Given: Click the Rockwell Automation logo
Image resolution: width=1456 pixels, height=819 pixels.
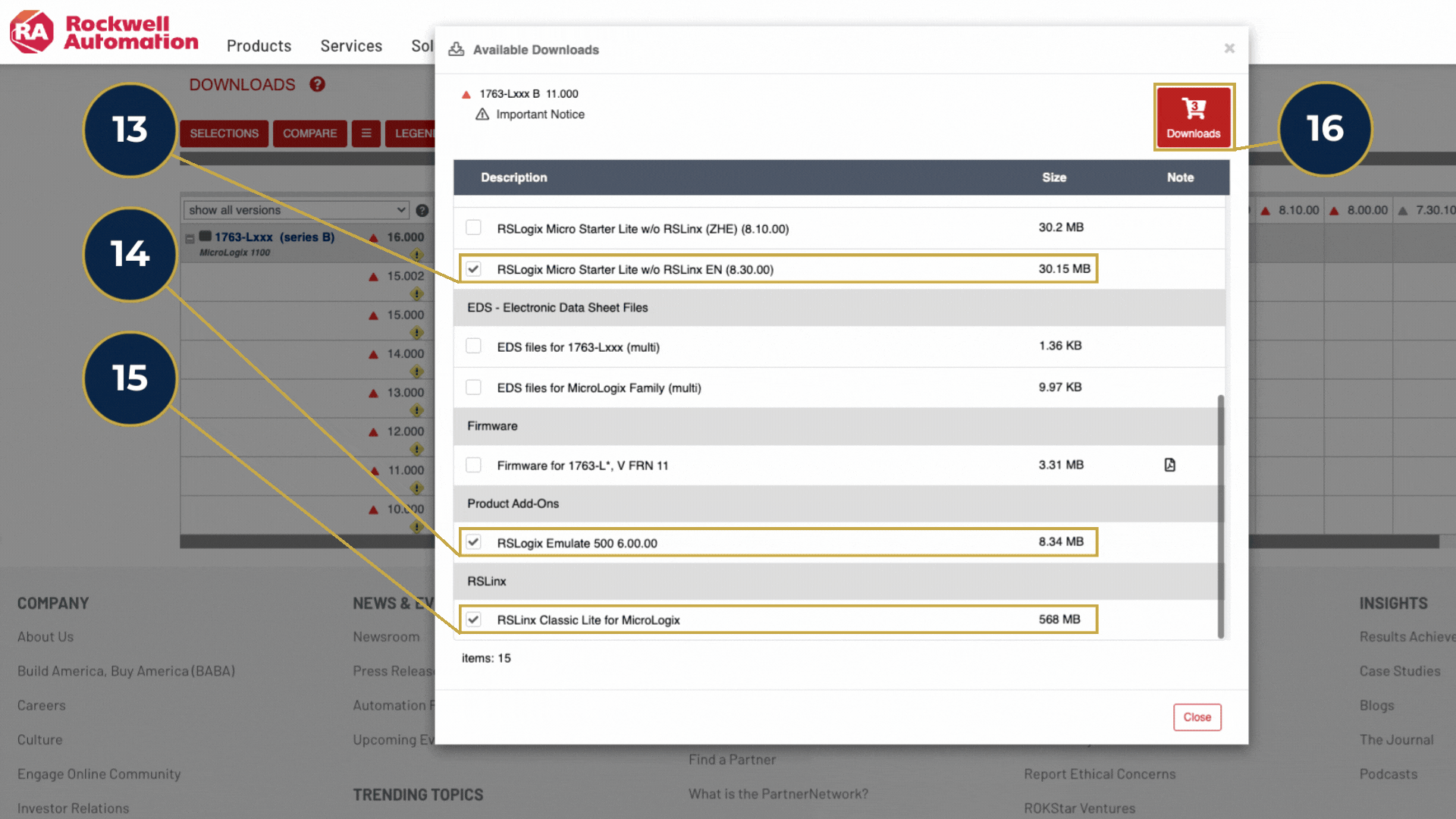Looking at the screenshot, I should (x=103, y=33).
